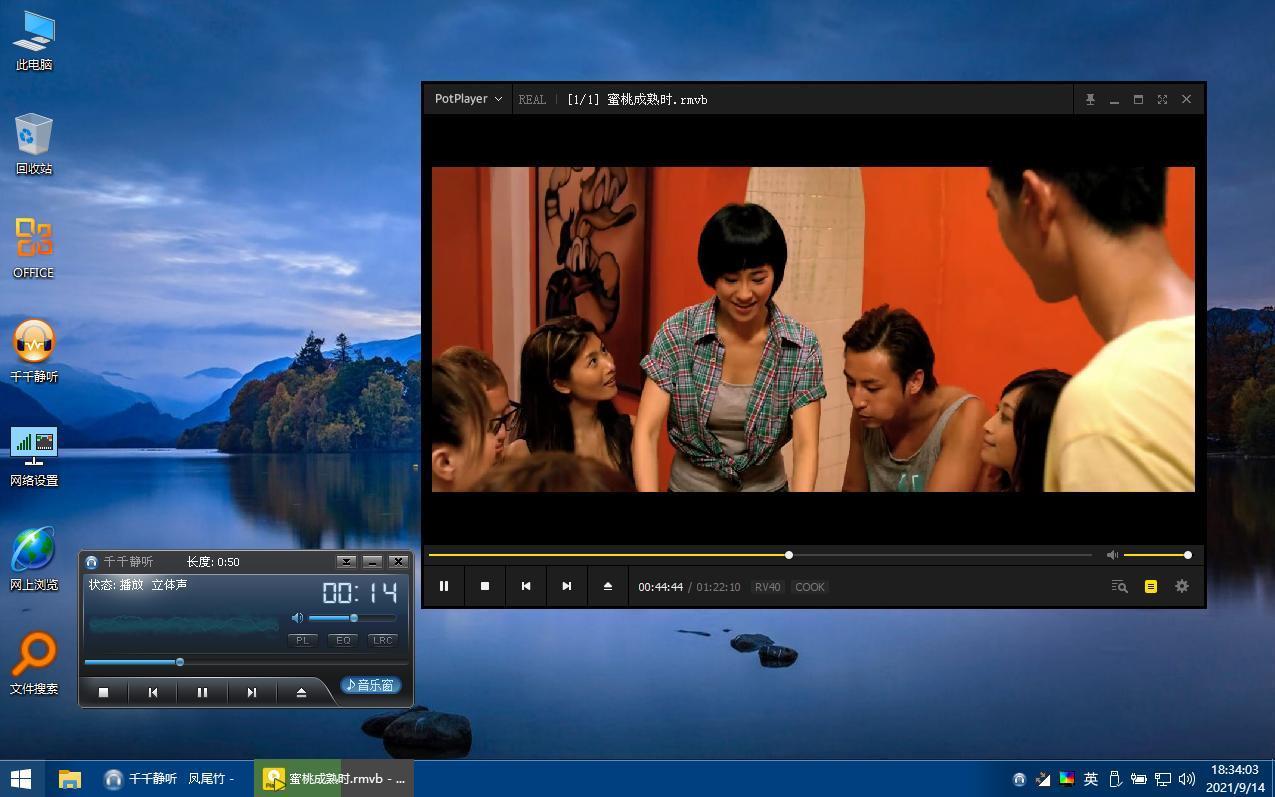Screen dimensions: 1275x797
Task: Seek on the PotPlayer yellow progress bar
Action: click(x=760, y=555)
